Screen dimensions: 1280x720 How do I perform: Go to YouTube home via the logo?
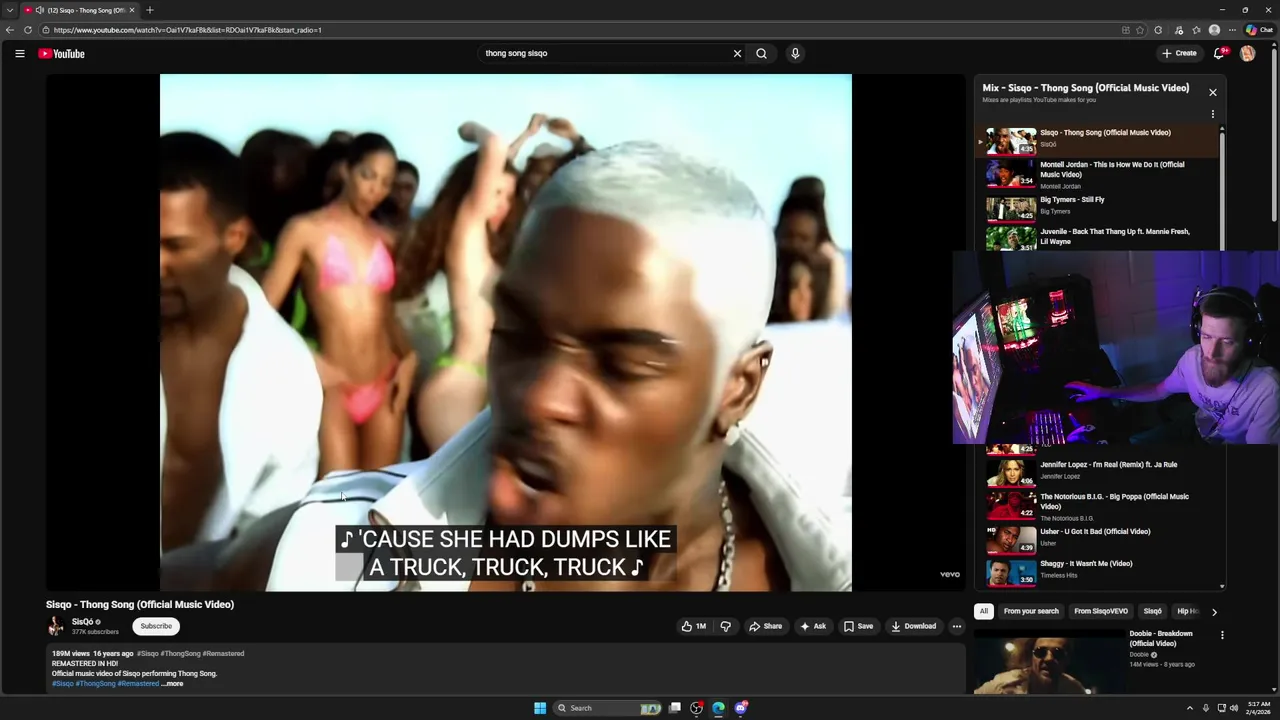[62, 54]
